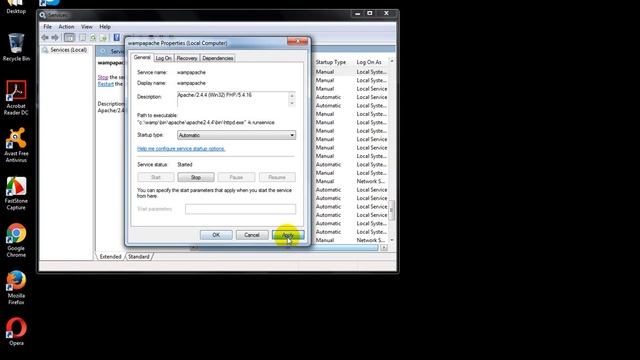Click the horizontal scrollbar right arrow in Services
640x360 pixels.
[384, 248]
